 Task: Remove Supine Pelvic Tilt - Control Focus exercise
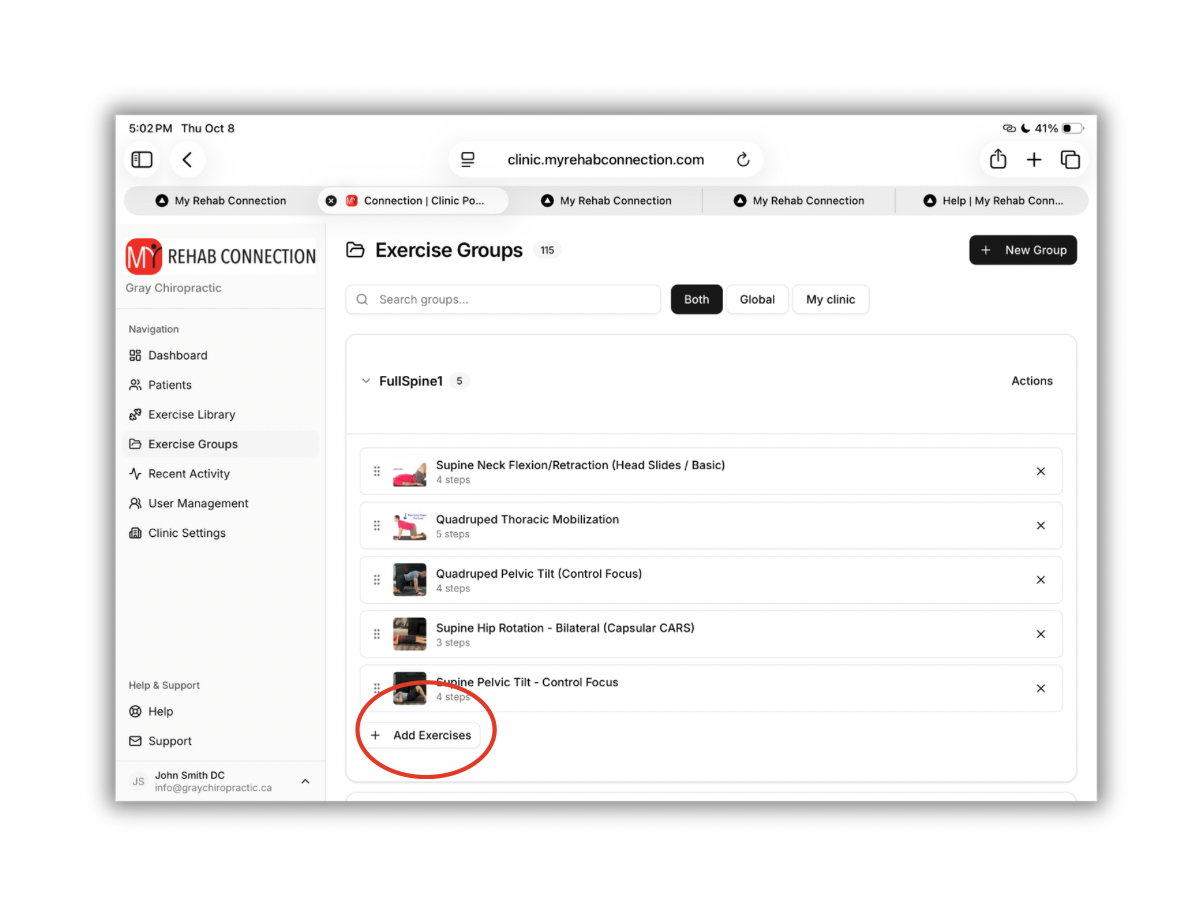pos(1041,689)
